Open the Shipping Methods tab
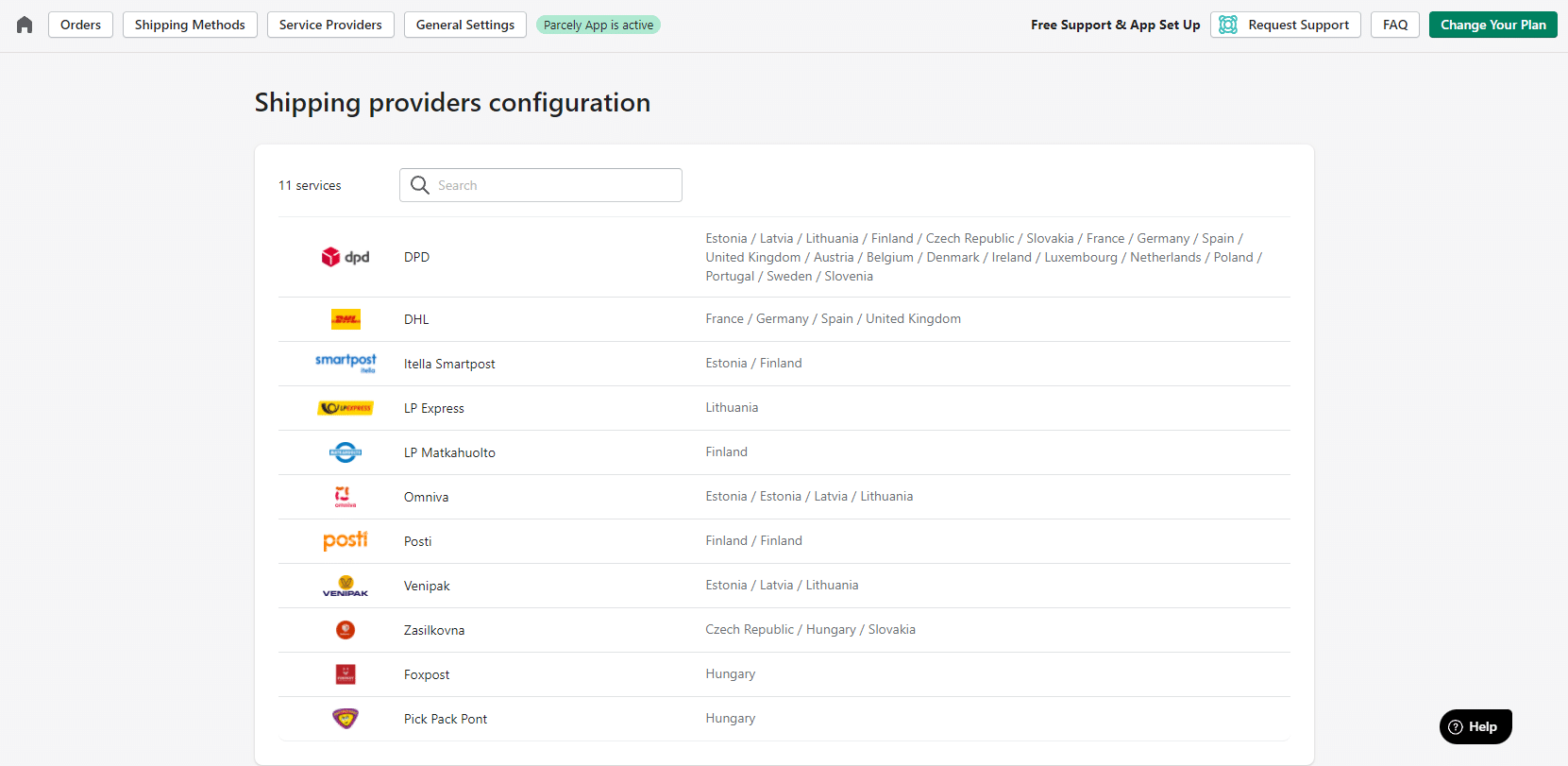 tap(190, 25)
